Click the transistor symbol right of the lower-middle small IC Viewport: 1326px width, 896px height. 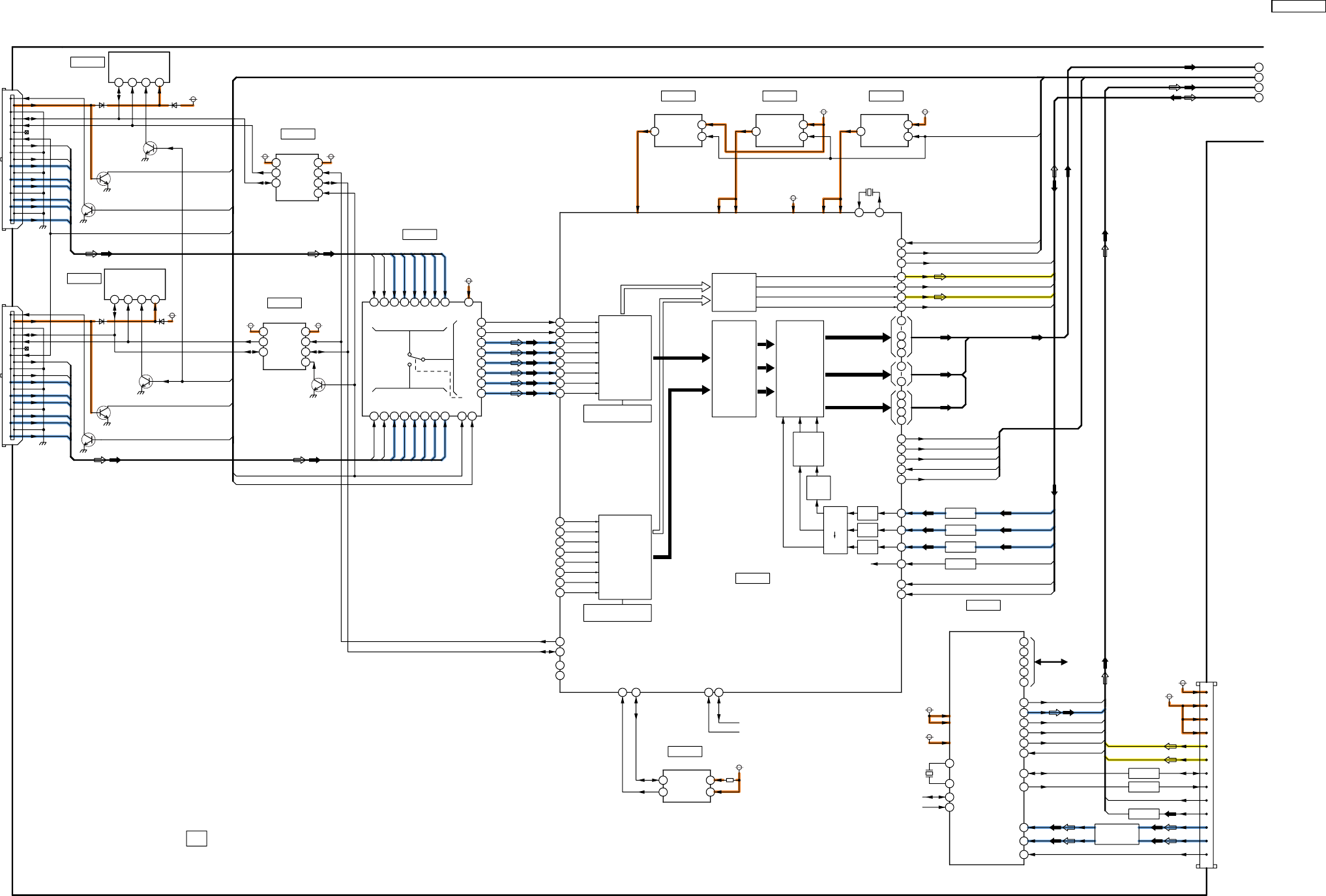318,384
